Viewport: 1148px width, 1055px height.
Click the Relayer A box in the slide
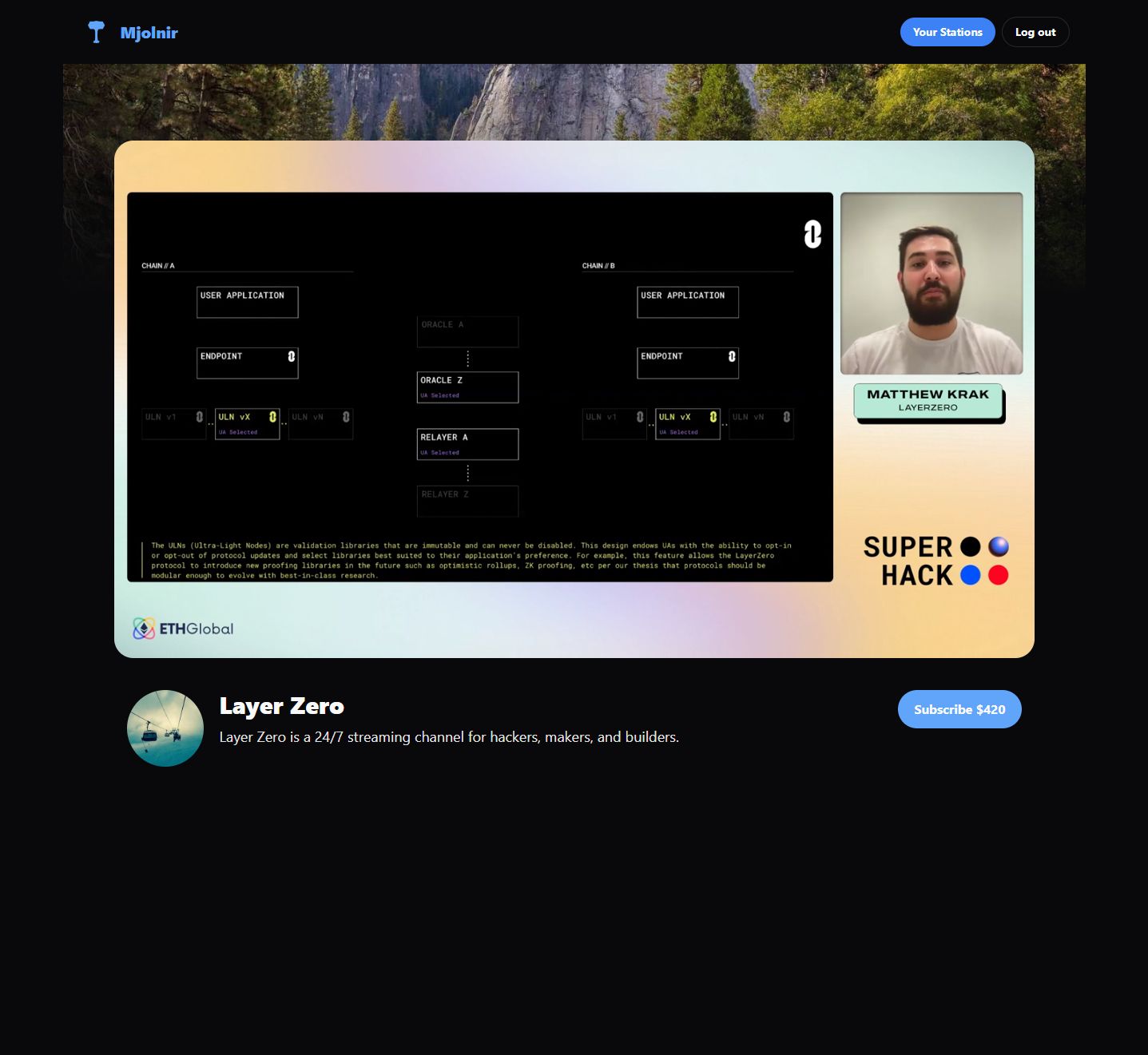coord(467,444)
